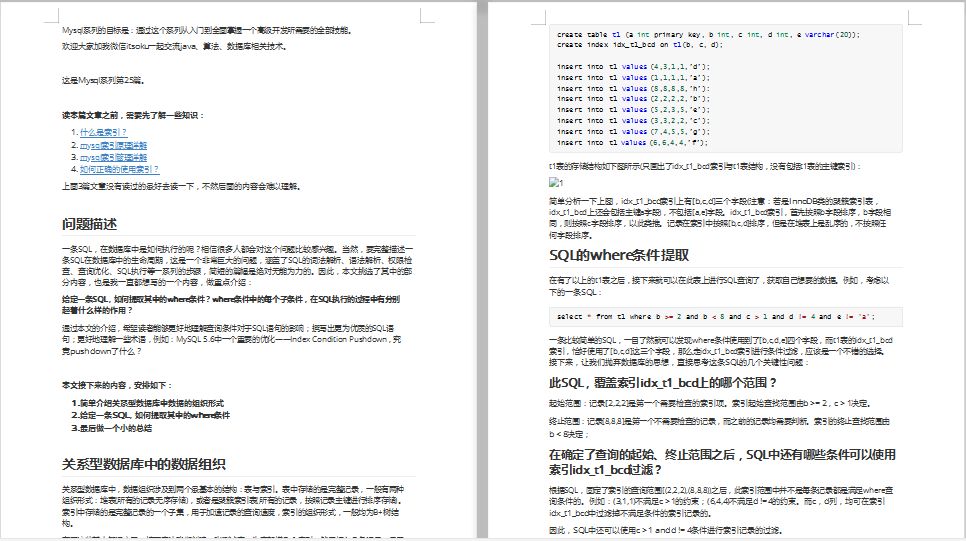Click the insert line with values (6,6,4,4,'f')

tap(633, 143)
